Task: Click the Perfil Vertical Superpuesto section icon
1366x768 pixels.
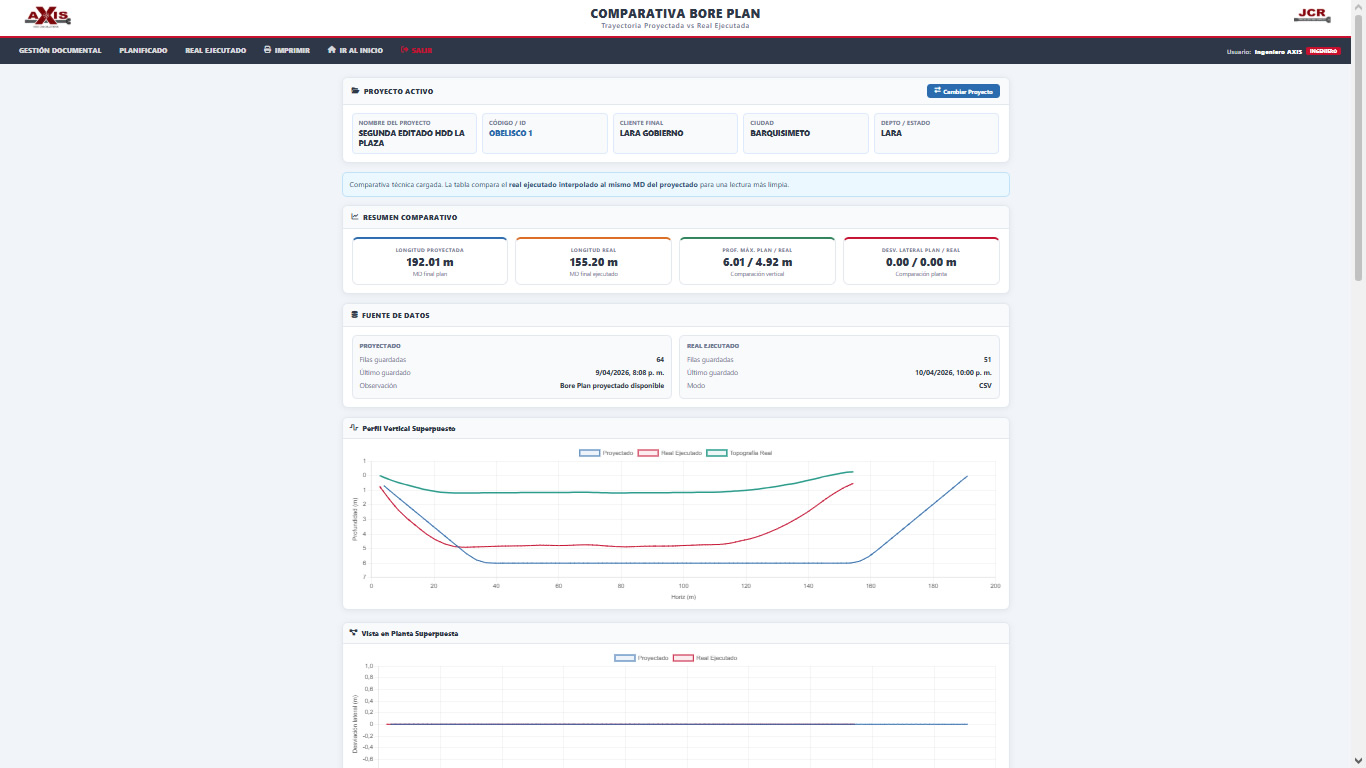Action: point(354,428)
